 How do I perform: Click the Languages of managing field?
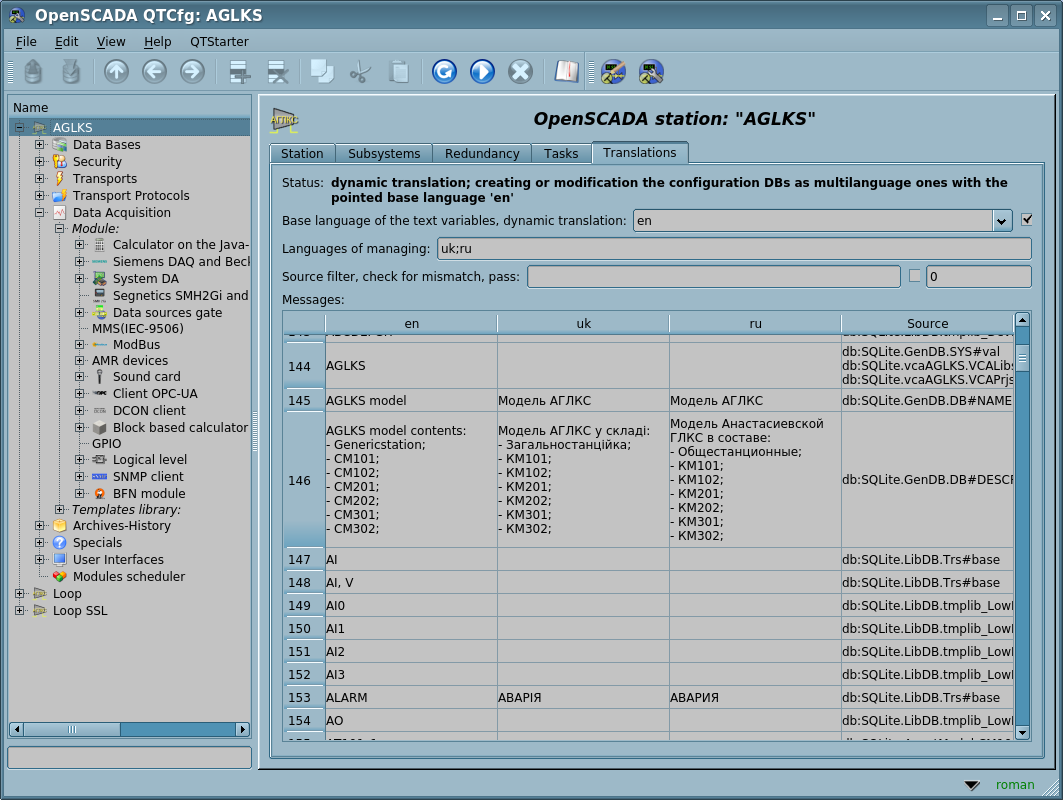click(734, 249)
